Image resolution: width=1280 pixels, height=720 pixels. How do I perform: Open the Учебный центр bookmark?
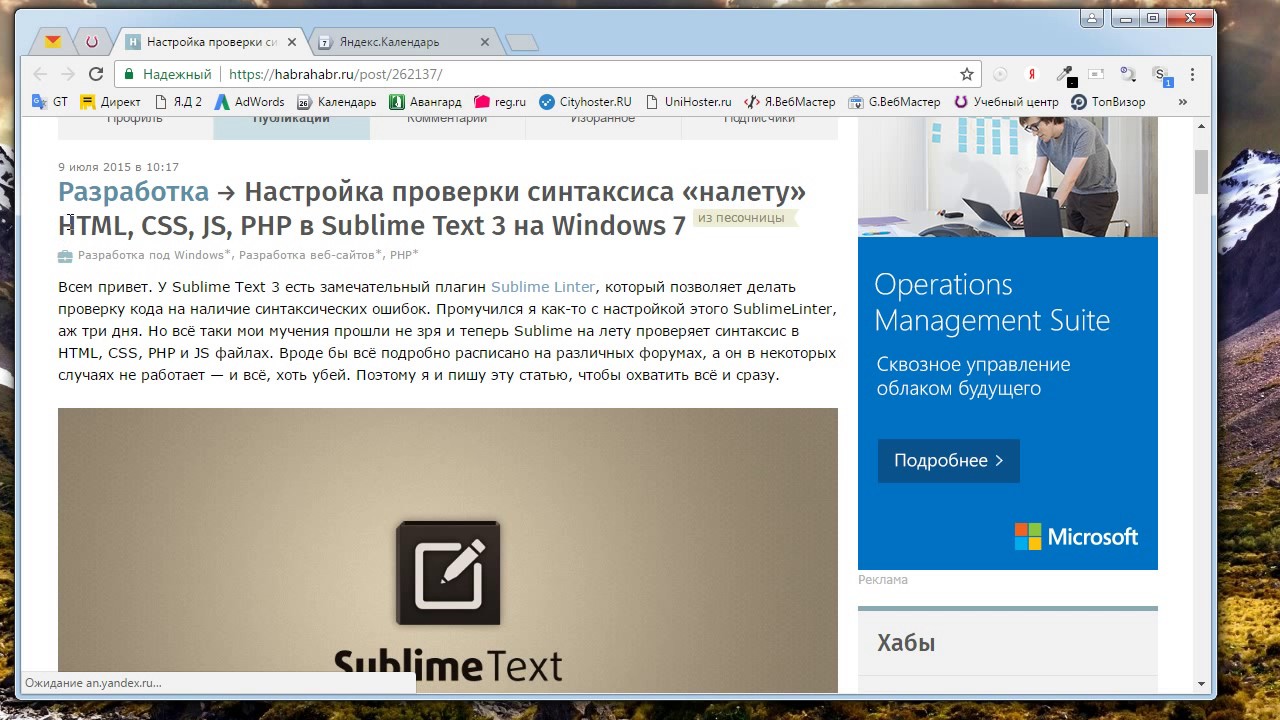click(x=1005, y=101)
